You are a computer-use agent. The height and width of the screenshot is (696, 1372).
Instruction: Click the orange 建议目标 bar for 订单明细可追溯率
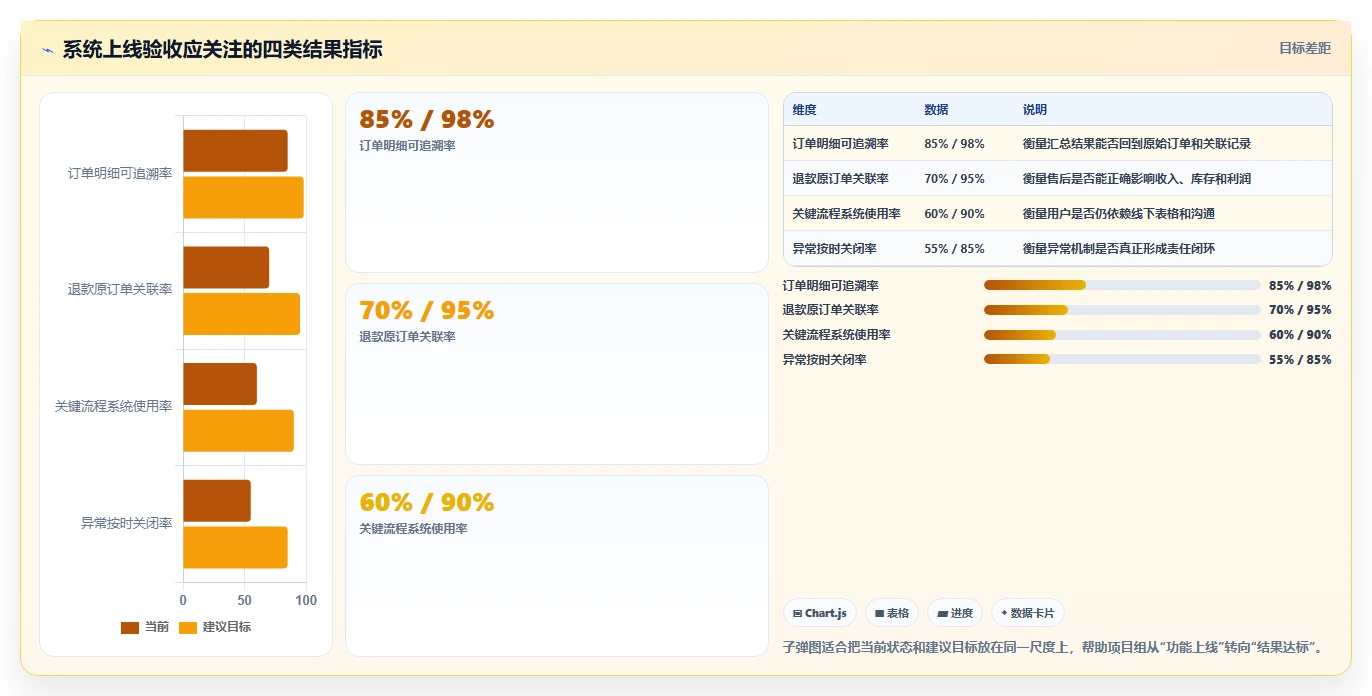click(x=243, y=197)
